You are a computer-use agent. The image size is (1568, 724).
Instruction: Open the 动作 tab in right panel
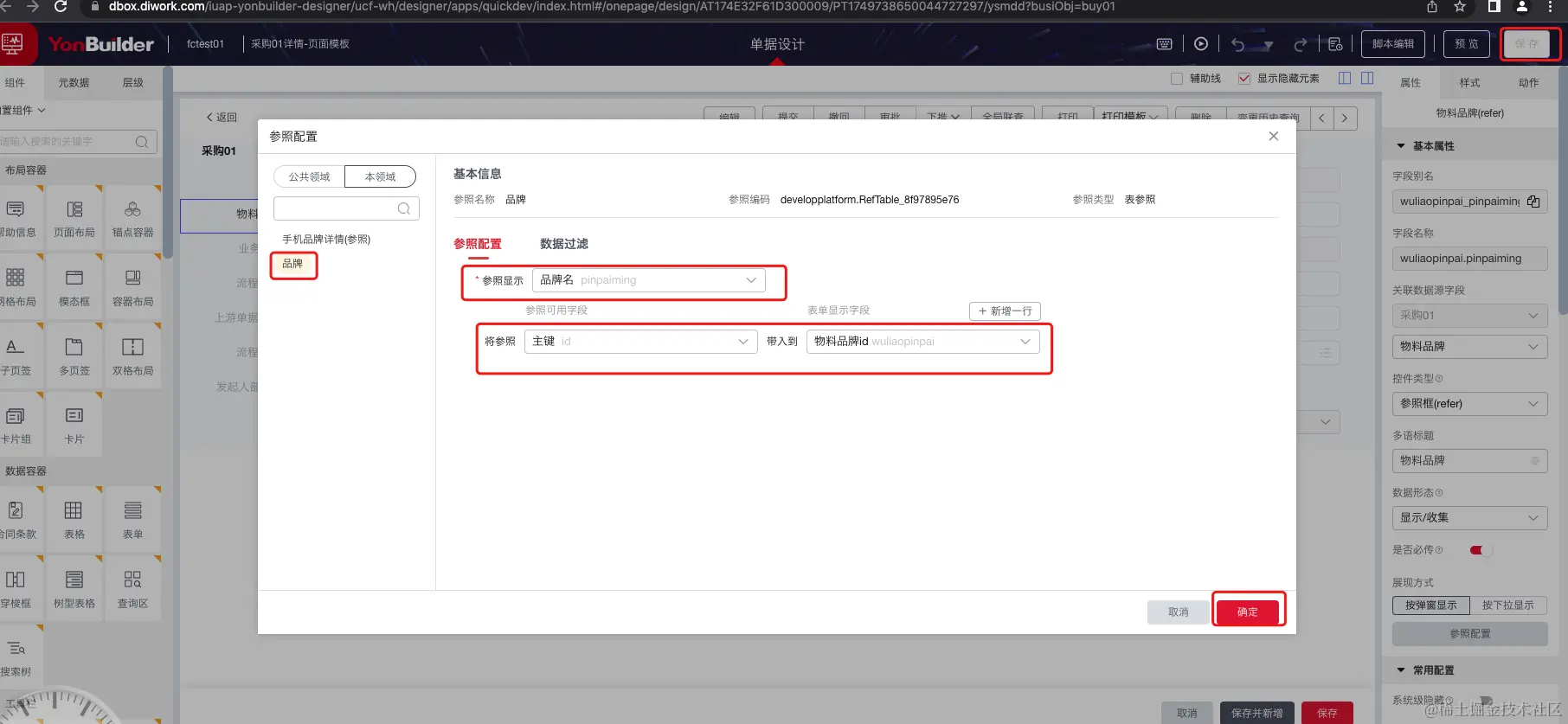point(1528,83)
